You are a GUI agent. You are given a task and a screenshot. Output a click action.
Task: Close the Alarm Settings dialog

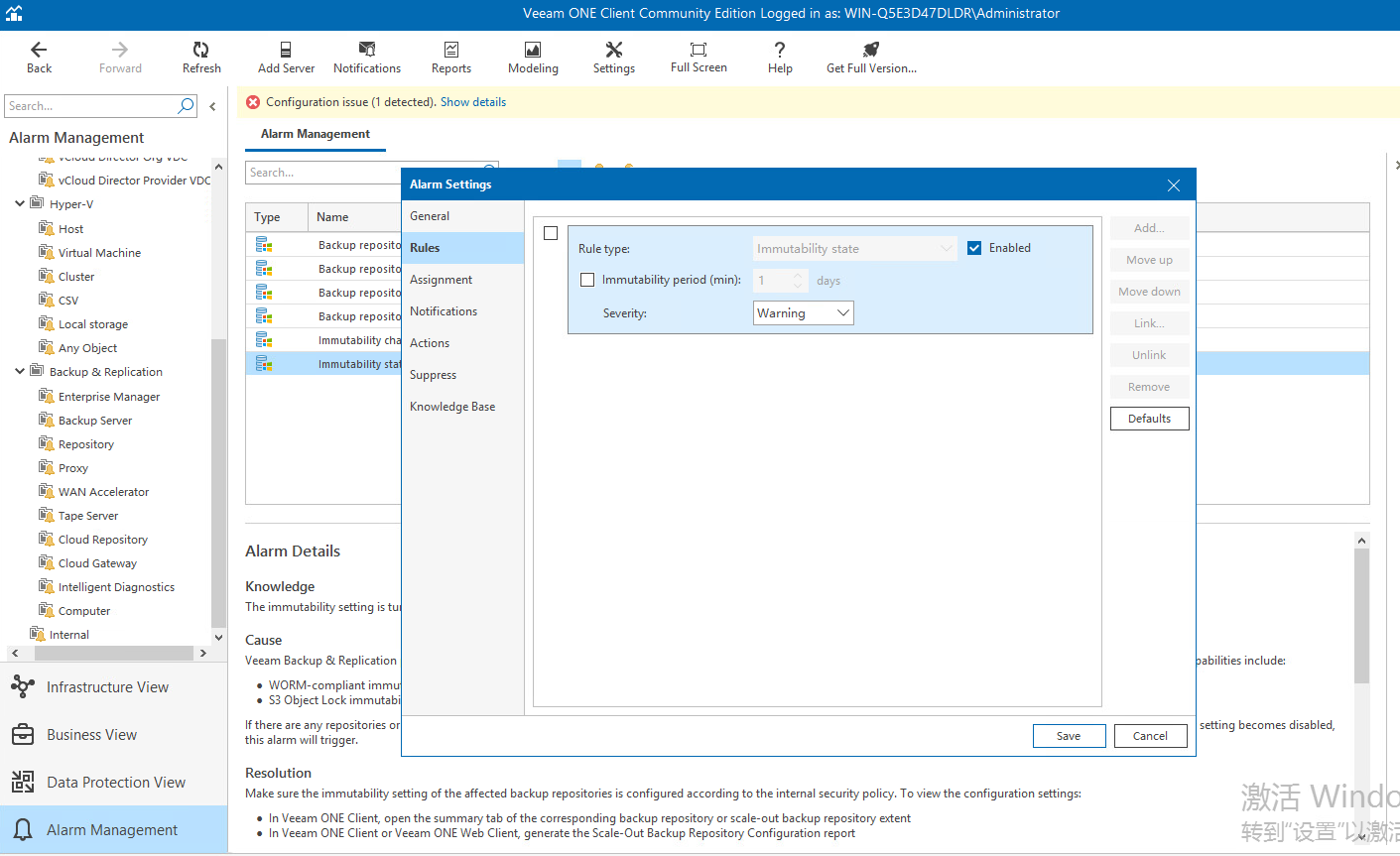(x=1173, y=184)
